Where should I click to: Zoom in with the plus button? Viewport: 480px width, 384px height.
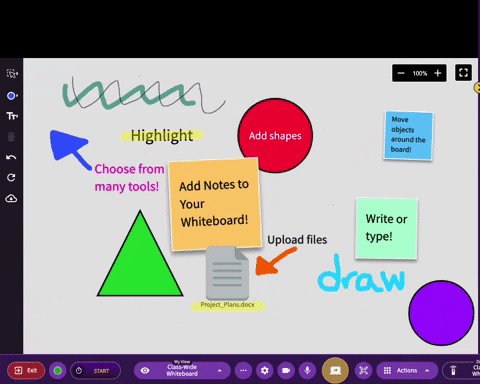[438, 73]
